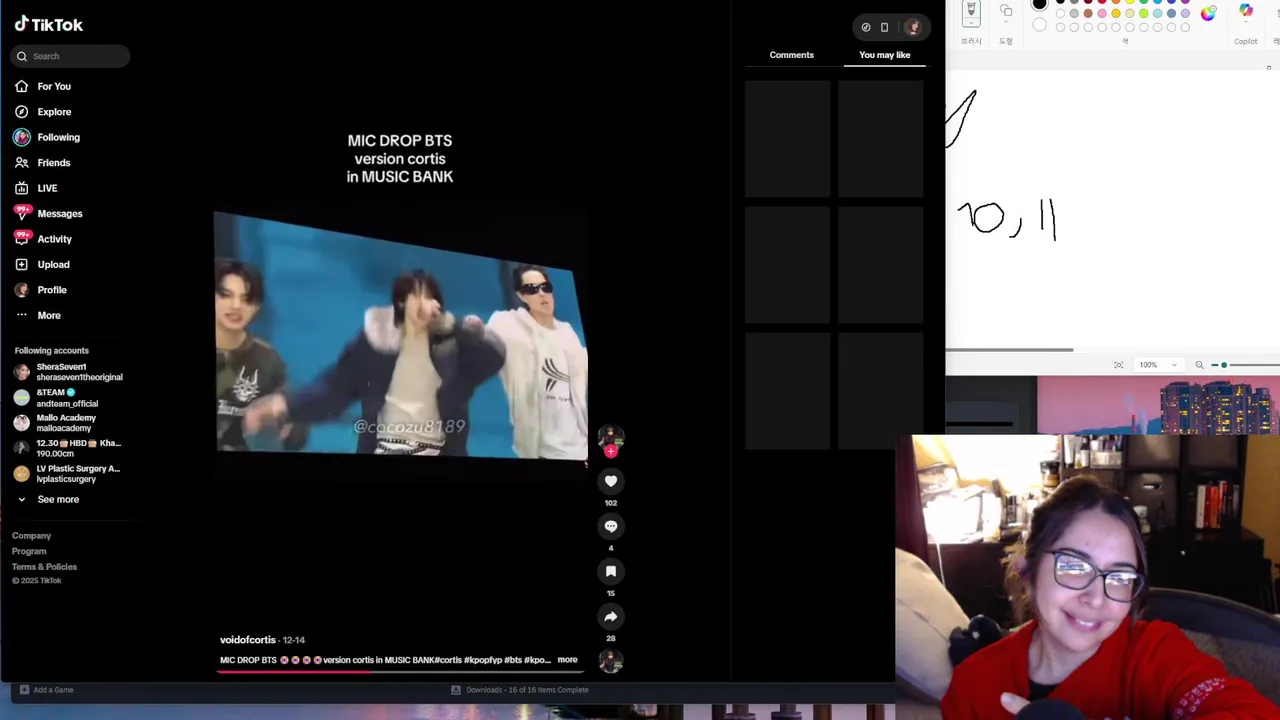This screenshot has width=1280, height=720.
Task: Open the Shapes gallery in Paint
Action: [1006, 12]
